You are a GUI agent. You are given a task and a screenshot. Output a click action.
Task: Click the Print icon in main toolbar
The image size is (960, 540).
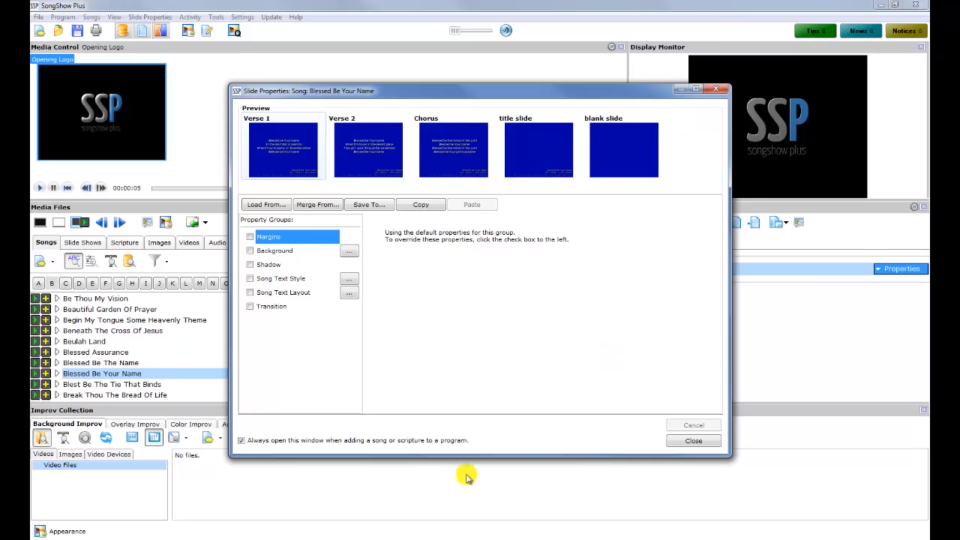(96, 31)
